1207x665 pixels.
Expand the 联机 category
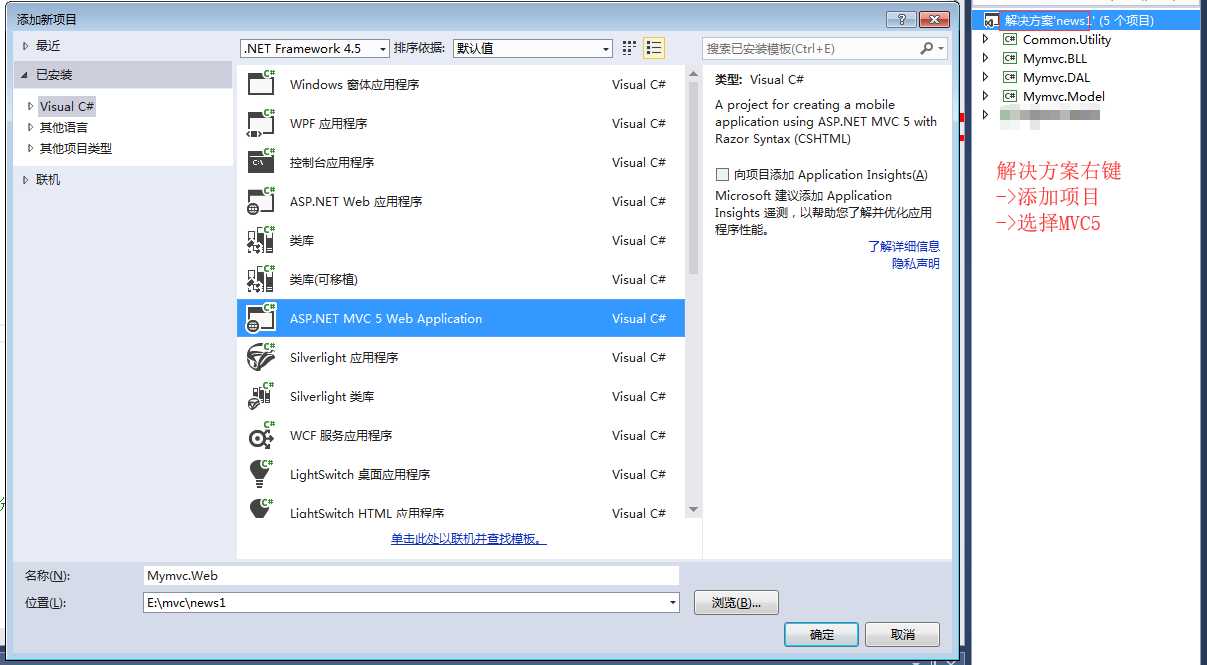tap(27, 180)
